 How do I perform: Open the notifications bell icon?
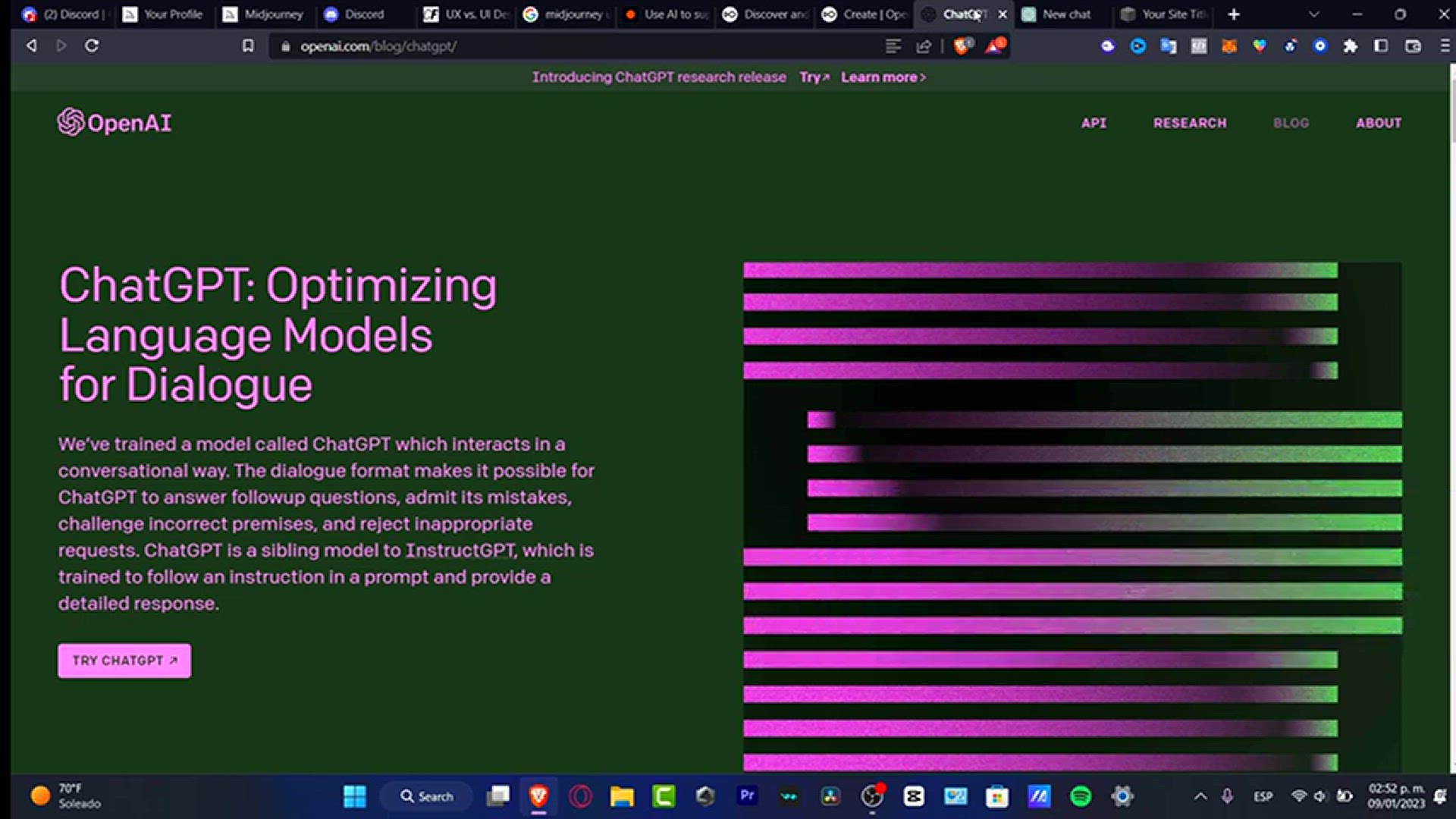[x=1440, y=796]
